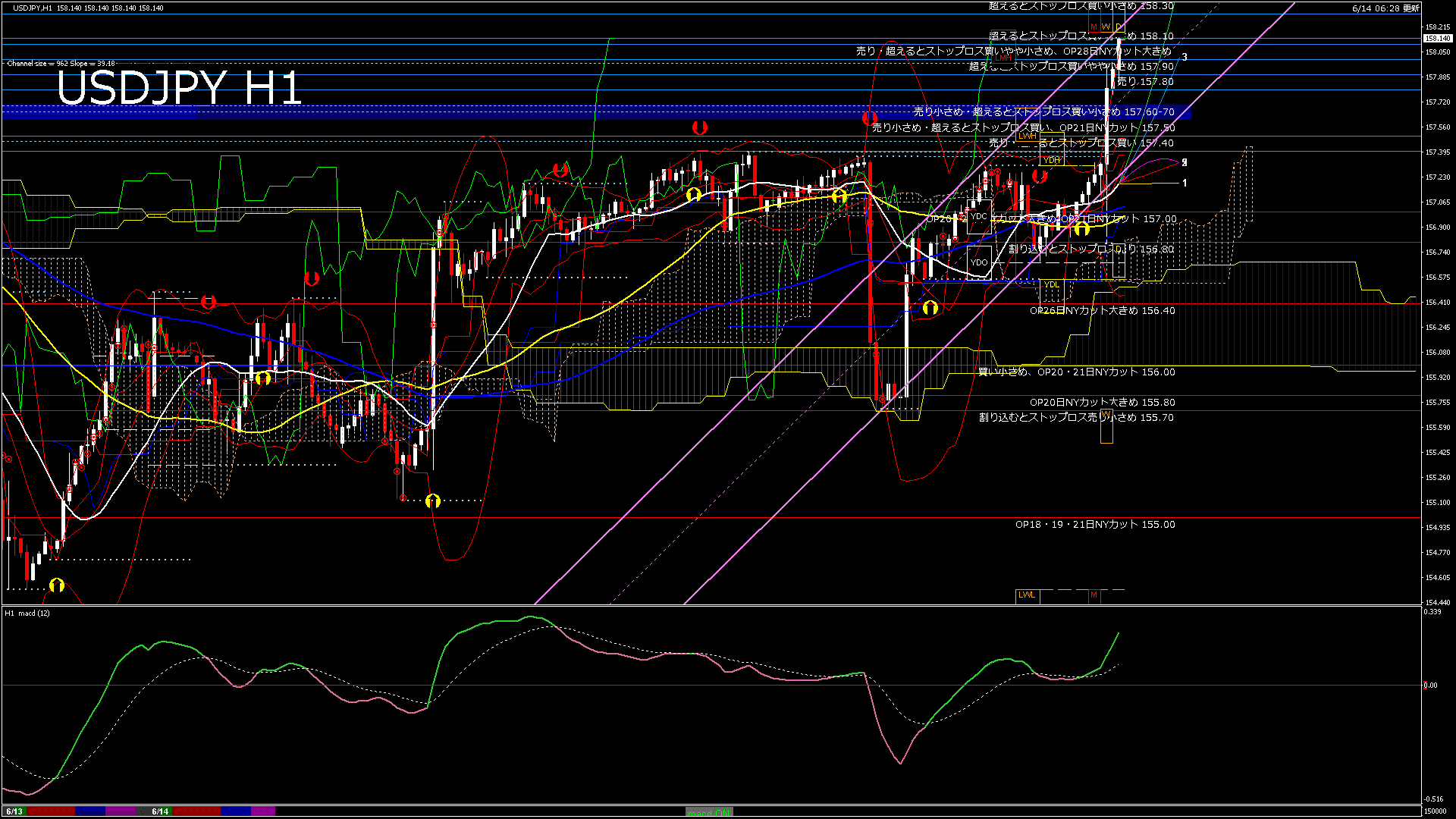The height and width of the screenshot is (819, 1456).
Task: Click the MACD scale value 0.339
Action: (1432, 612)
